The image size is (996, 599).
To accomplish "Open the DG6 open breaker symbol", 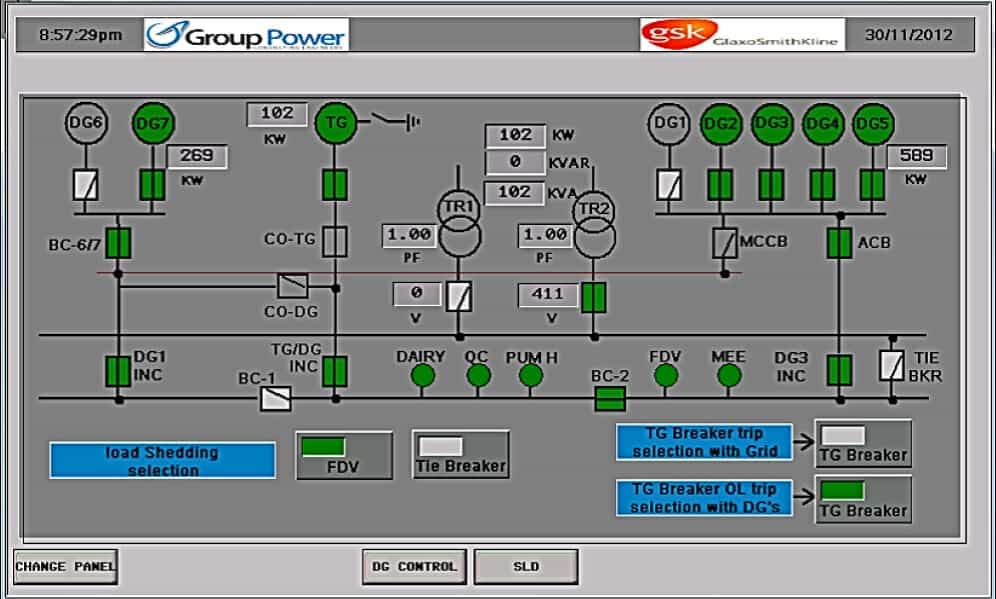I will click(86, 184).
